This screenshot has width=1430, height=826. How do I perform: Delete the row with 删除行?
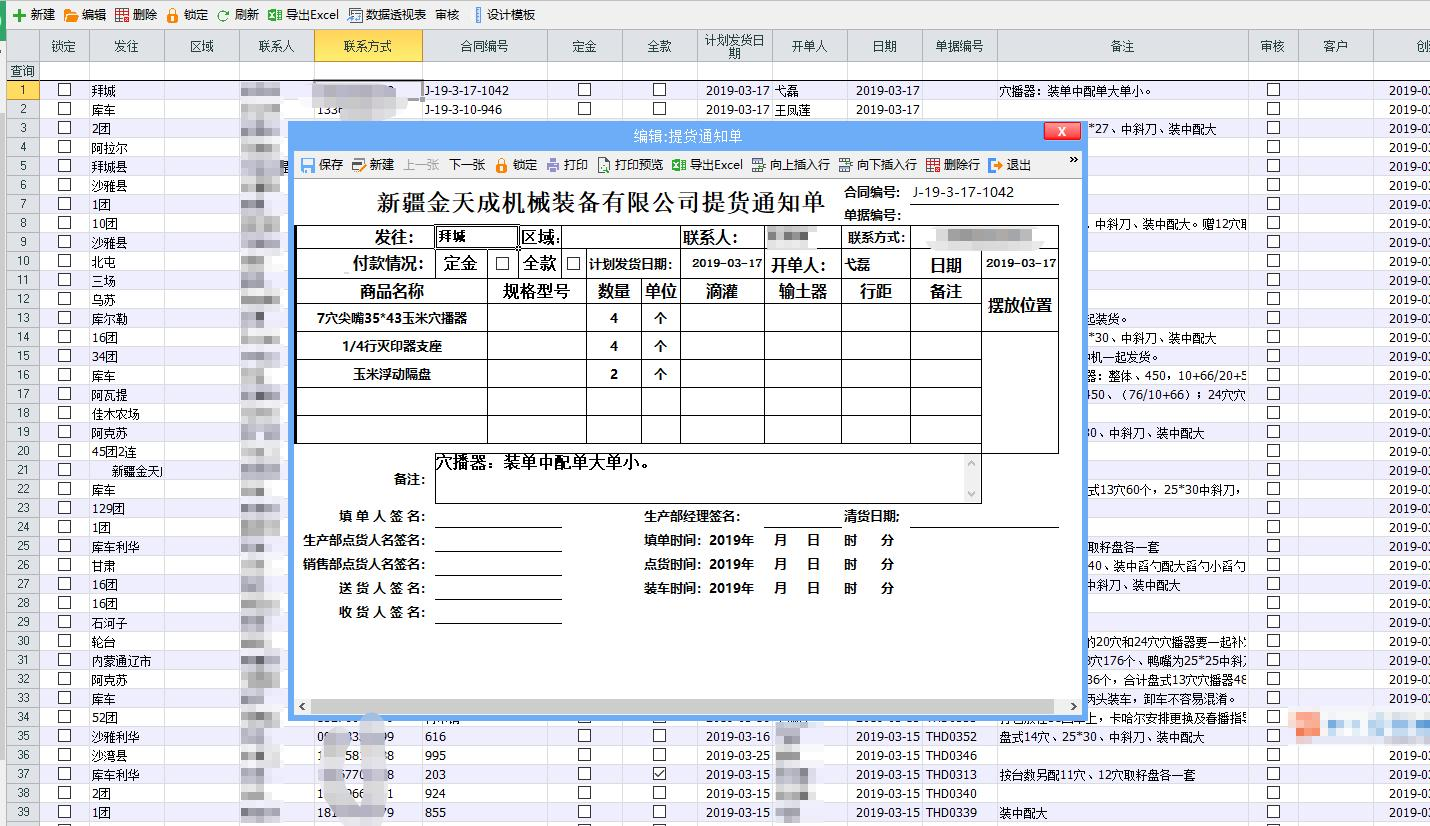953,165
